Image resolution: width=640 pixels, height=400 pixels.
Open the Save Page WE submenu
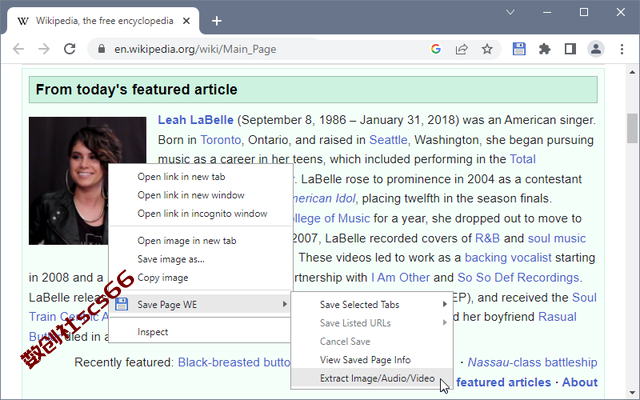point(201,304)
